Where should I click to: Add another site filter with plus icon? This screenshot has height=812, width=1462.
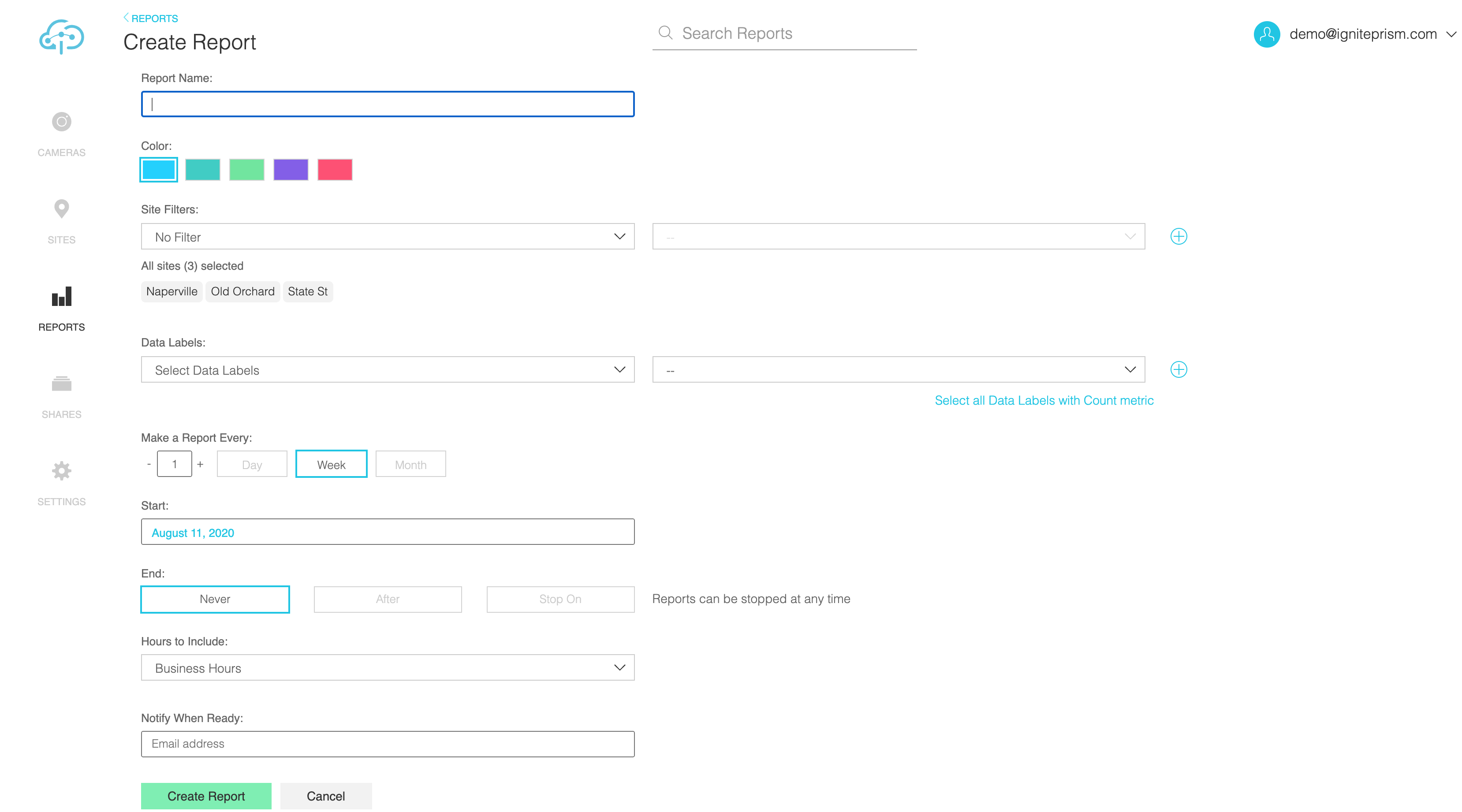pyautogui.click(x=1178, y=236)
